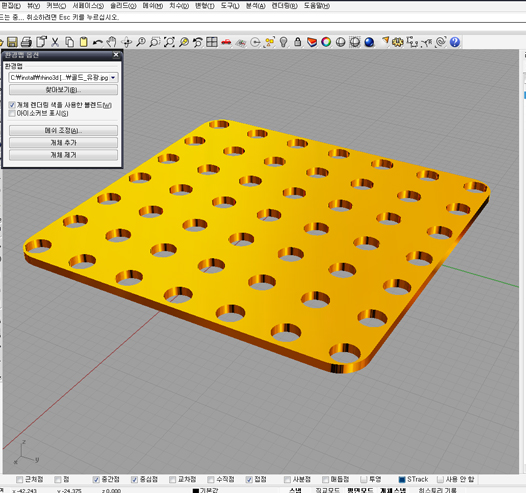
Task: Click the Zoom selected icon
Action: [183, 42]
